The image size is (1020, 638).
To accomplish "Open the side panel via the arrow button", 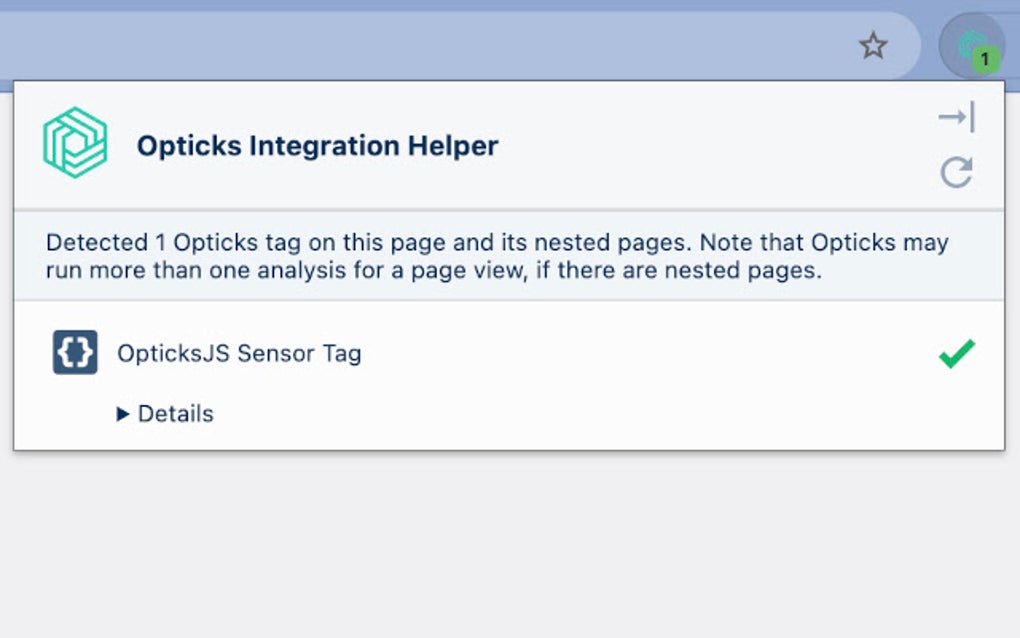I will 957,115.
